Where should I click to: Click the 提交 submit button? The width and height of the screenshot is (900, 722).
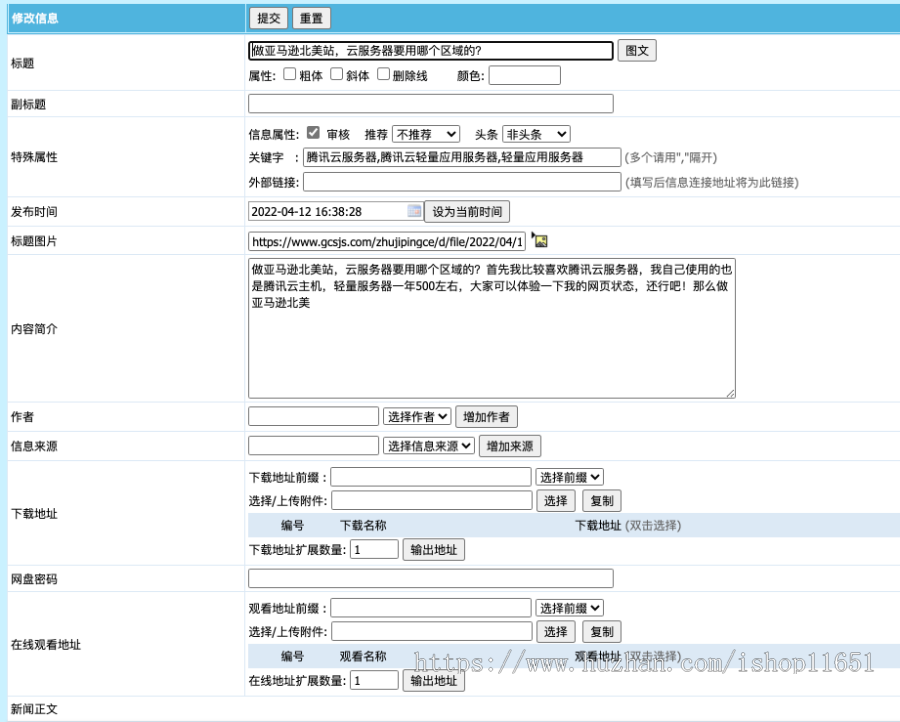click(x=269, y=18)
